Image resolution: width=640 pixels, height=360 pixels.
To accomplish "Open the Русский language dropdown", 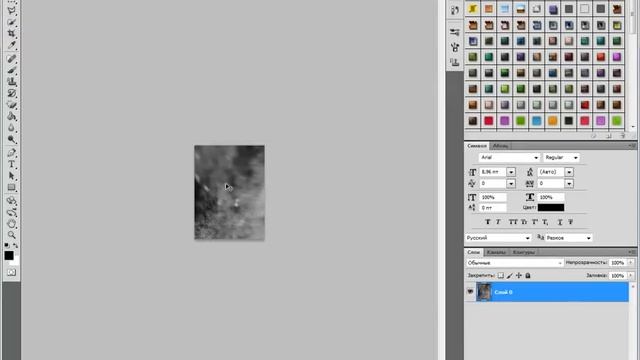I will click(498, 238).
